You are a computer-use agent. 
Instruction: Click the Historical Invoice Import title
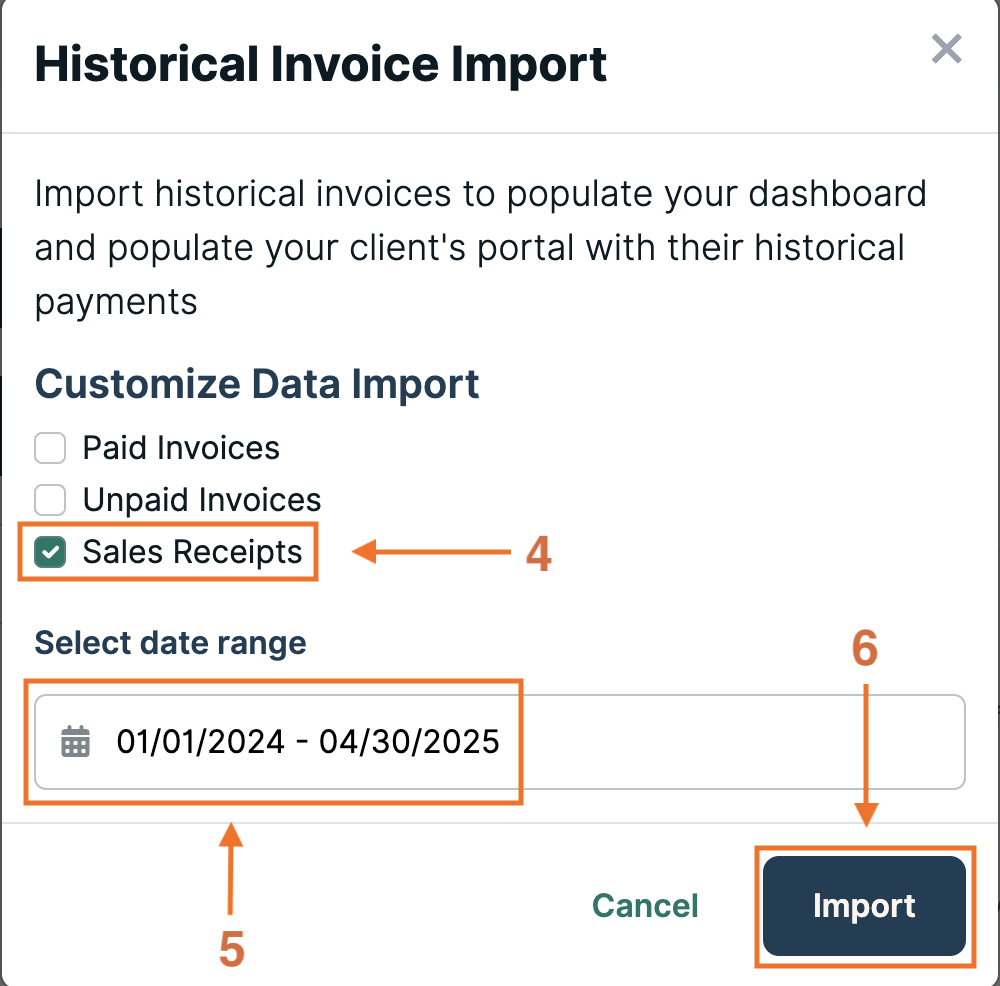pyautogui.click(x=320, y=63)
